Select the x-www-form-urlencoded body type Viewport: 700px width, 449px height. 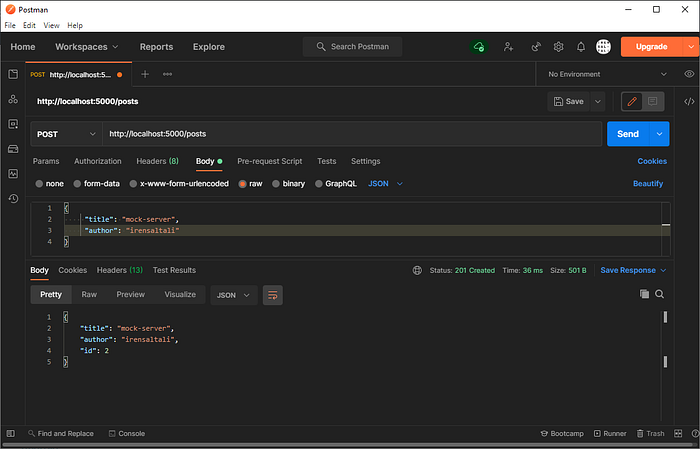click(179, 183)
